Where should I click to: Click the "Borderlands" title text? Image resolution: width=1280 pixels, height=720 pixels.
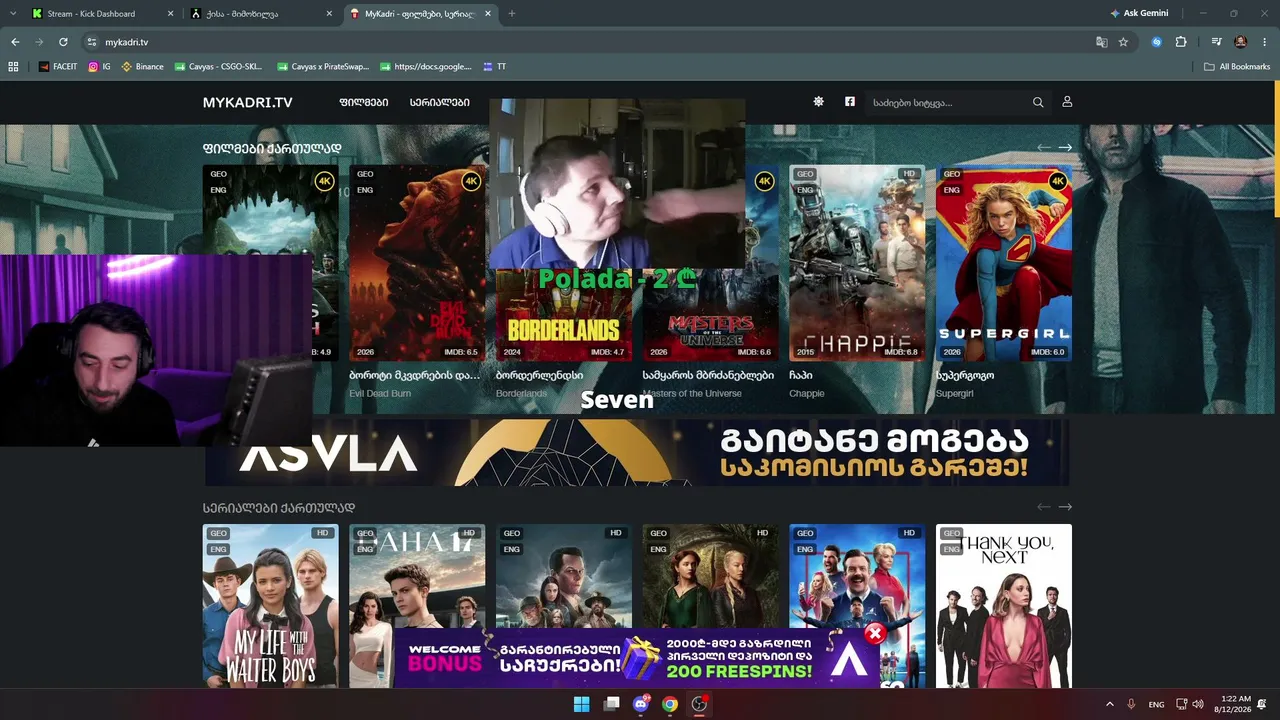point(521,394)
